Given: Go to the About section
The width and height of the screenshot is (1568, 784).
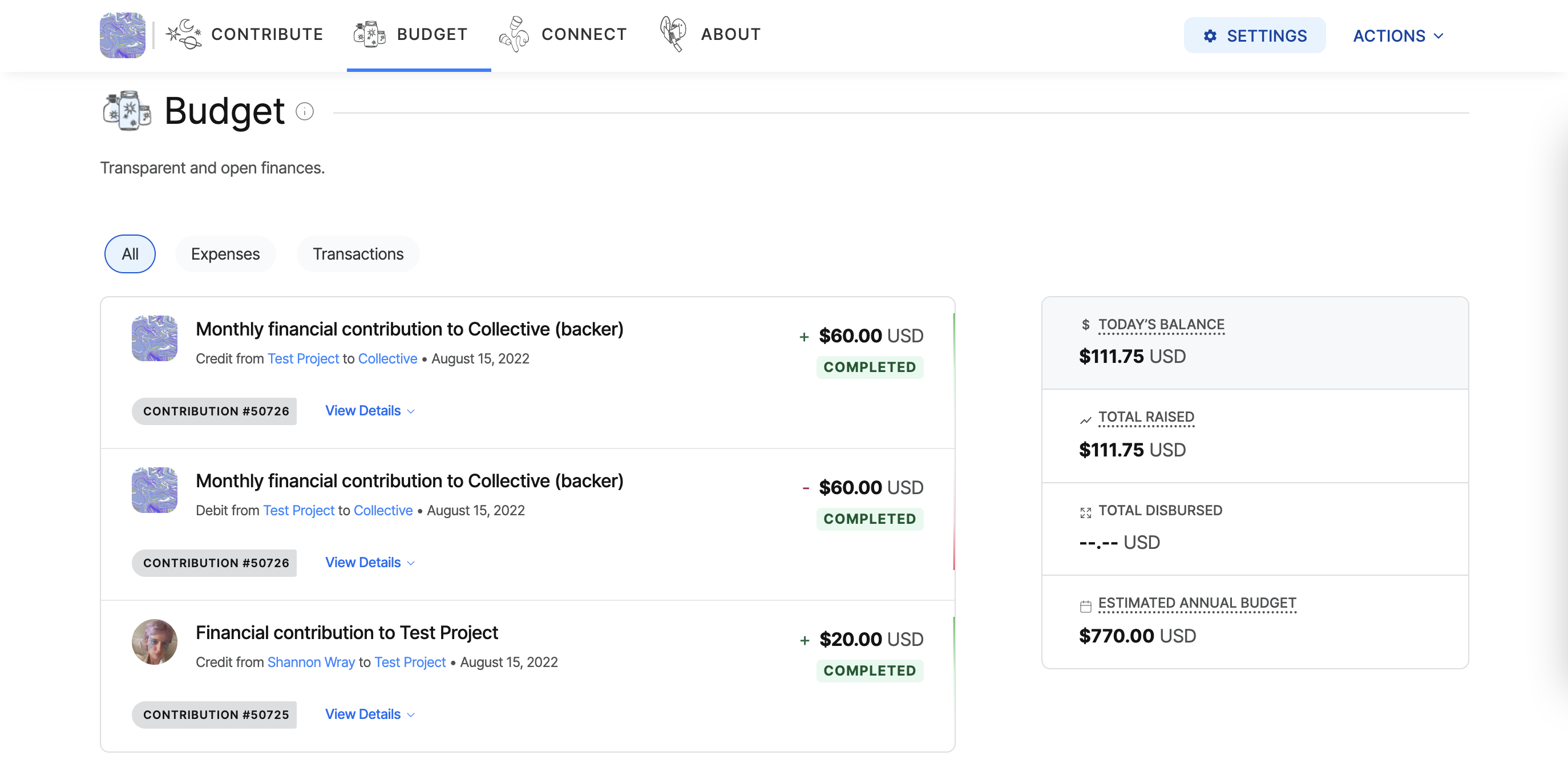Looking at the screenshot, I should point(730,34).
